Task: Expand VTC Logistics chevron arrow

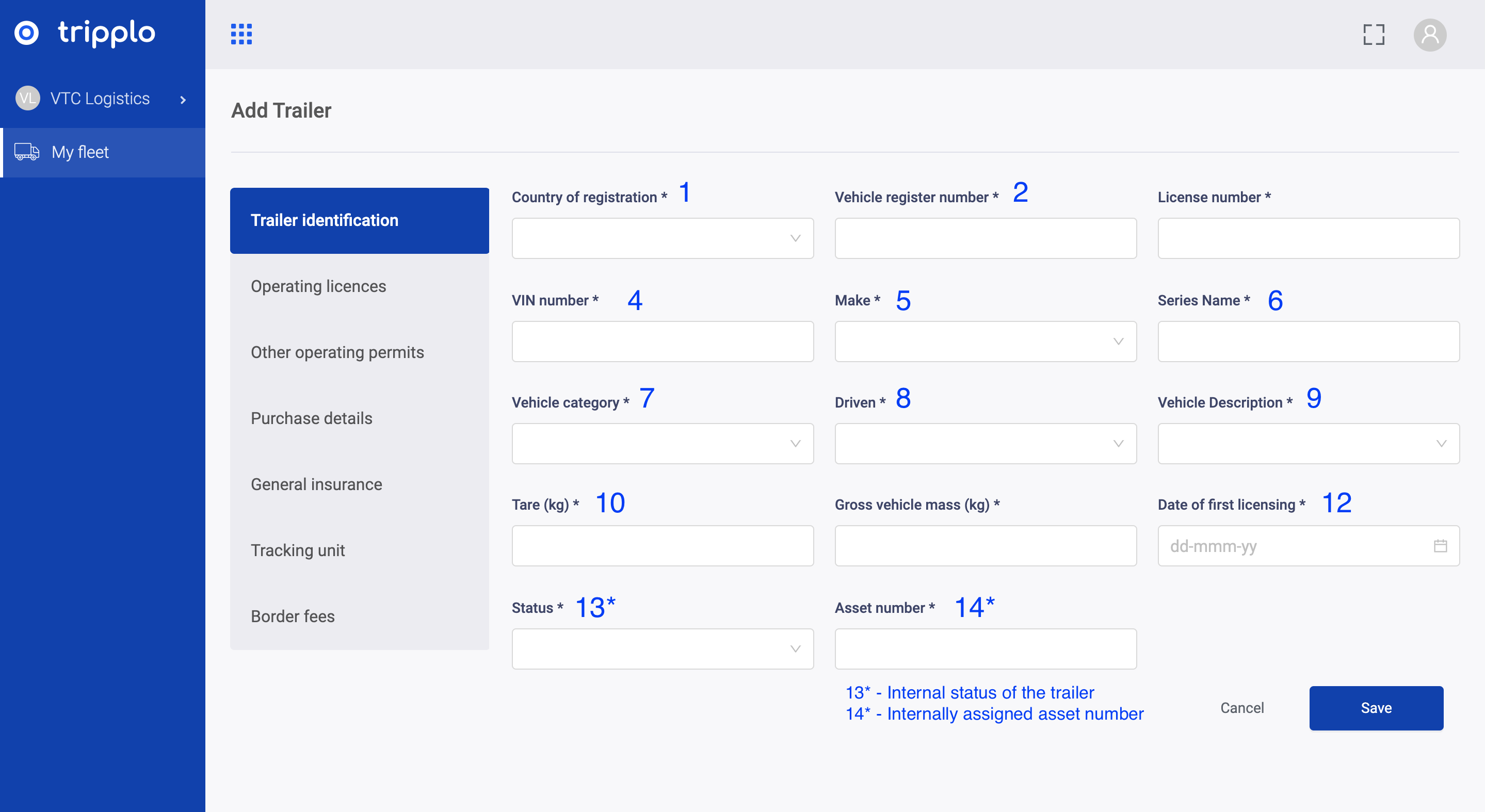Action: click(183, 100)
